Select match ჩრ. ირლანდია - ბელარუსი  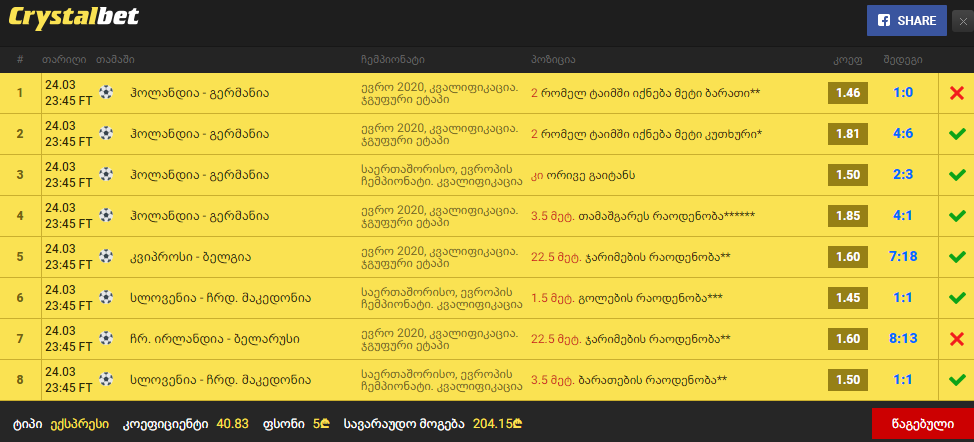point(215,339)
